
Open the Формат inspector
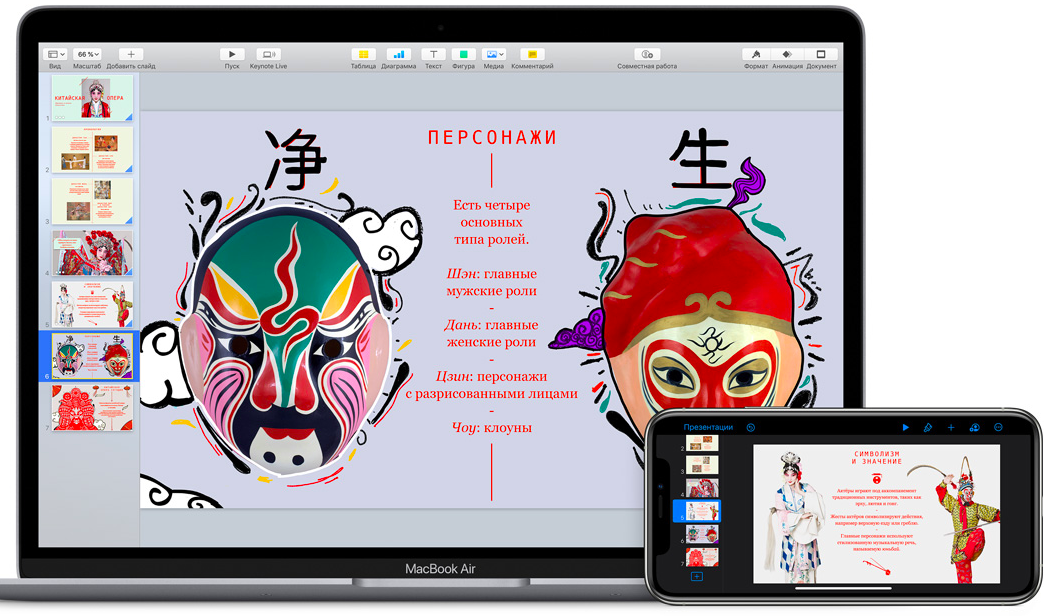click(756, 54)
